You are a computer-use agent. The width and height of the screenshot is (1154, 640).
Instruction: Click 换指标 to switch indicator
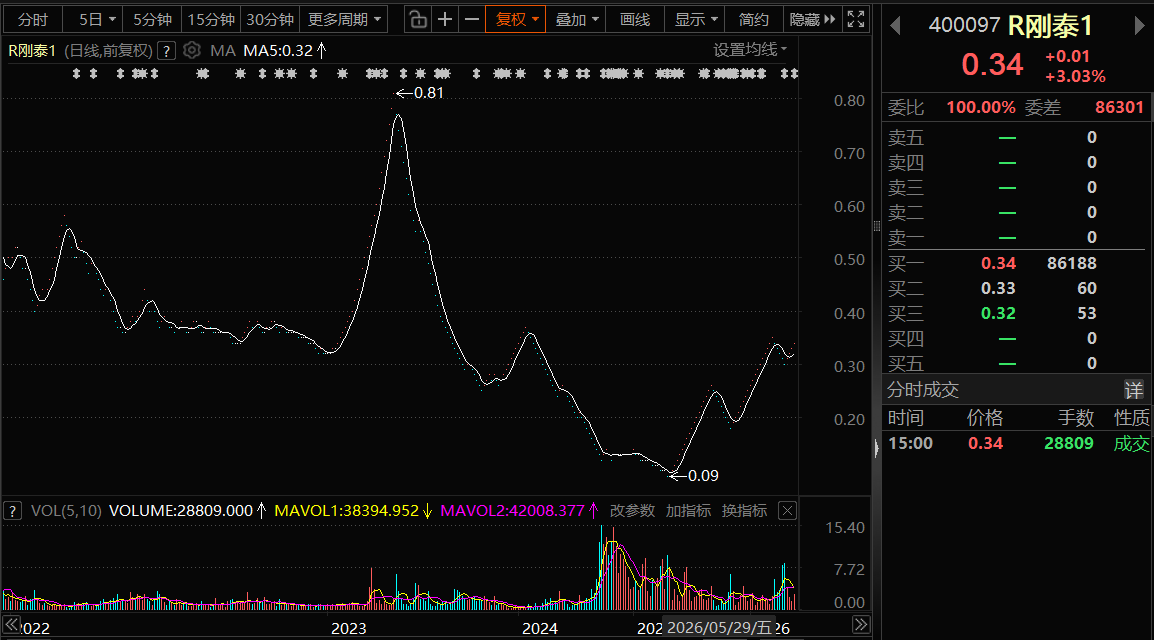[744, 511]
